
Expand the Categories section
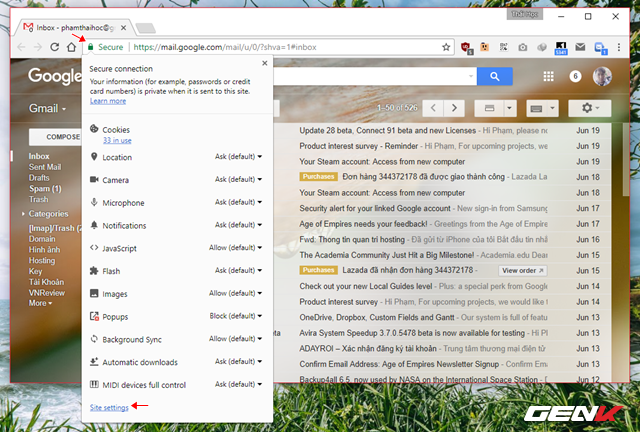pos(45,214)
